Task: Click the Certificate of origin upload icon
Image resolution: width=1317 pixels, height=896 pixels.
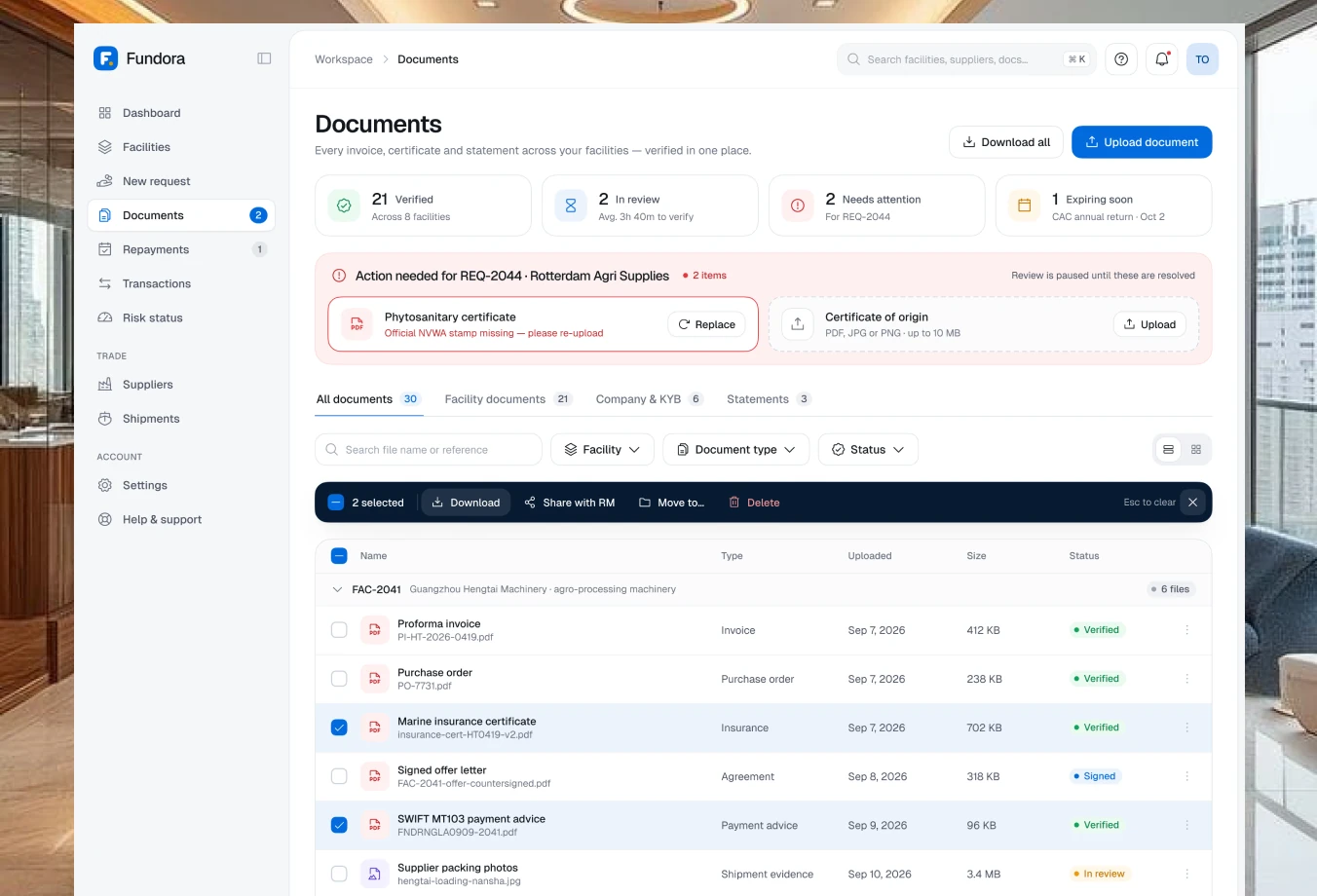Action: click(x=798, y=324)
